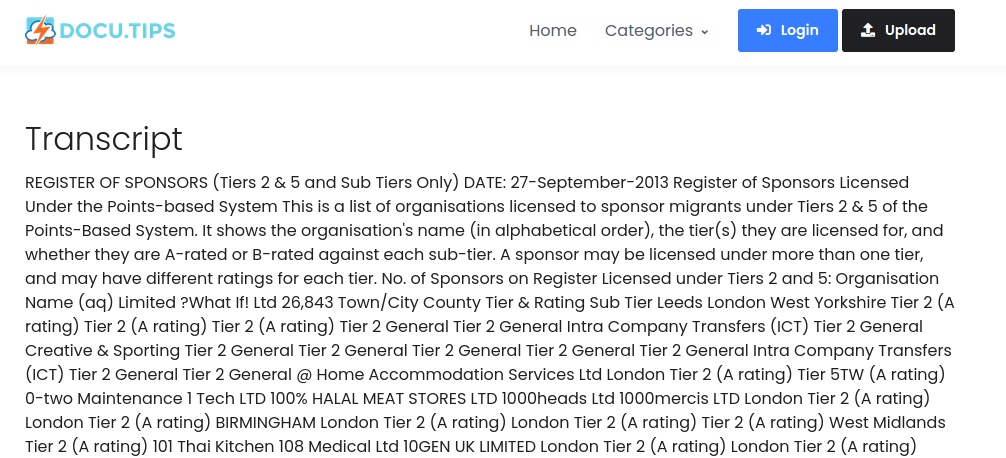Click the upload arrow icon on Upload
Viewport: 1006px width, 458px height.
click(868, 30)
